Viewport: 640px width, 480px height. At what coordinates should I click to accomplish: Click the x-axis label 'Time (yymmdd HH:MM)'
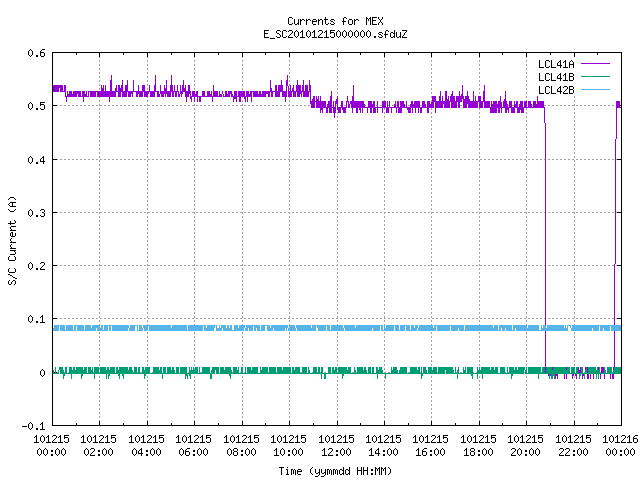pyautogui.click(x=335, y=471)
